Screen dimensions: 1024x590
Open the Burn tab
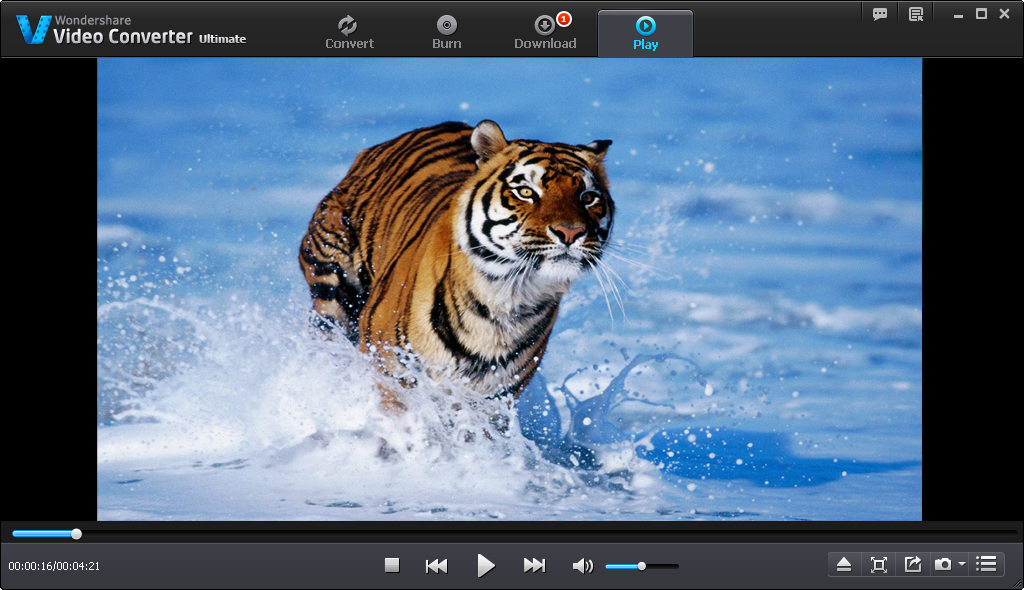point(447,32)
